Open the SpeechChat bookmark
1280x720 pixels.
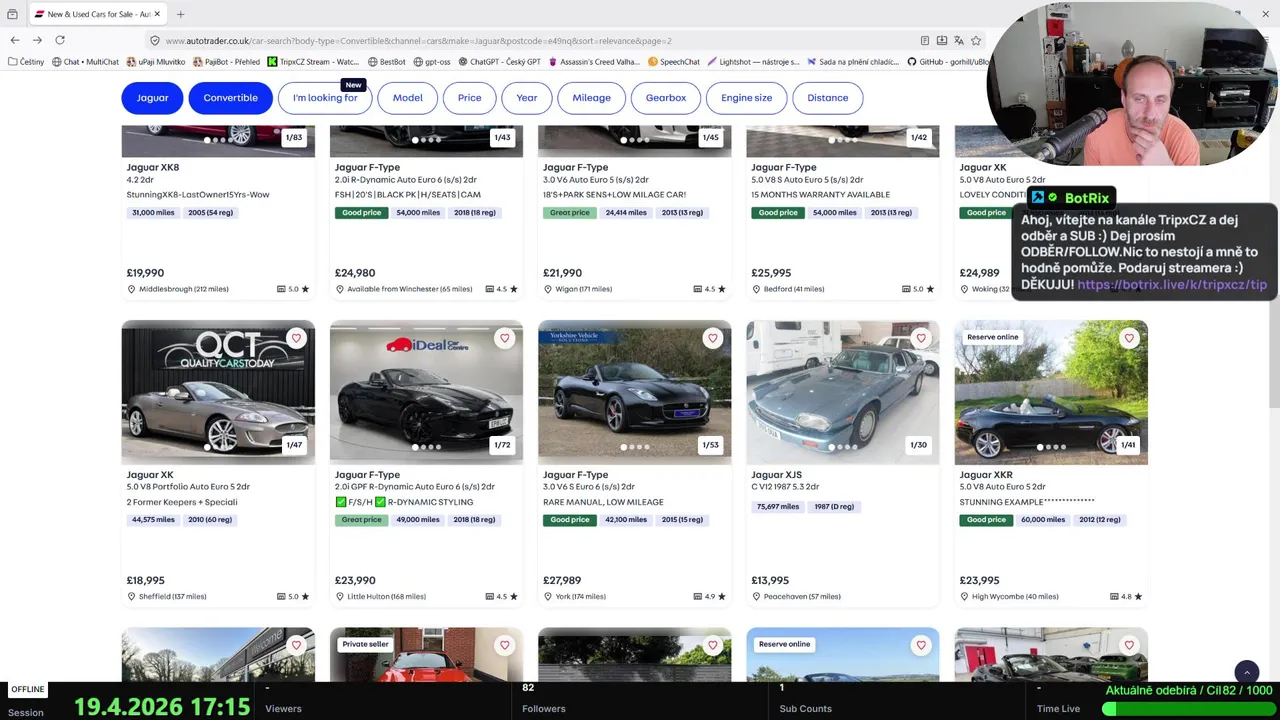[x=674, y=62]
